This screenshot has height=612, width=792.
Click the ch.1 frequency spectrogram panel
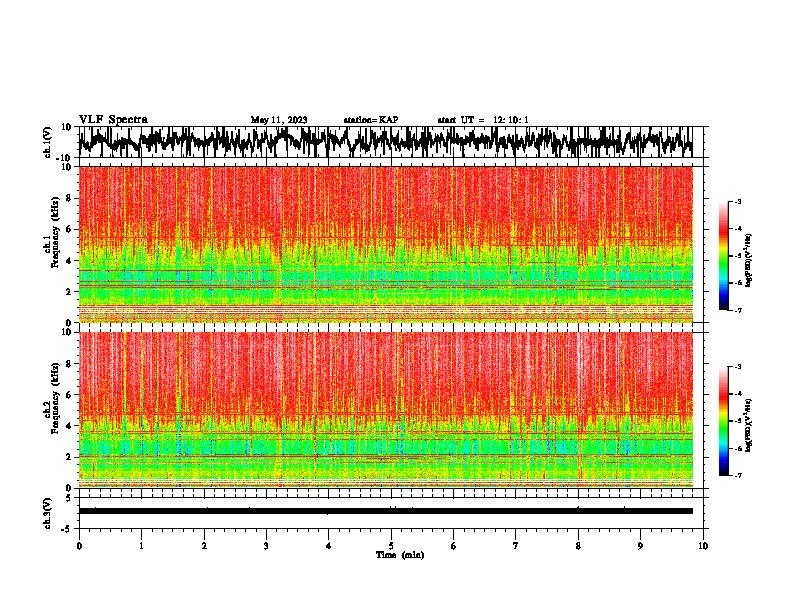(386, 244)
